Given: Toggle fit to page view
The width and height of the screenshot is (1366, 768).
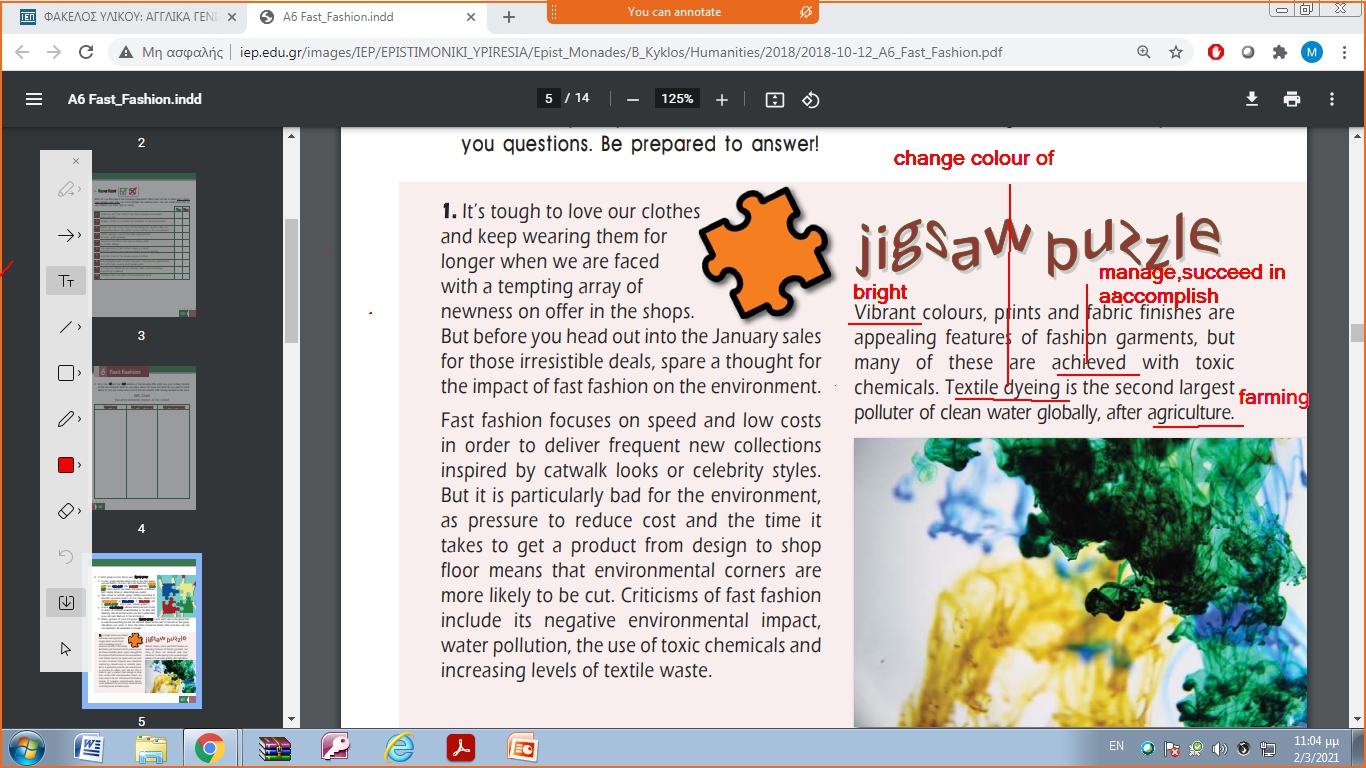Looking at the screenshot, I should 774,99.
